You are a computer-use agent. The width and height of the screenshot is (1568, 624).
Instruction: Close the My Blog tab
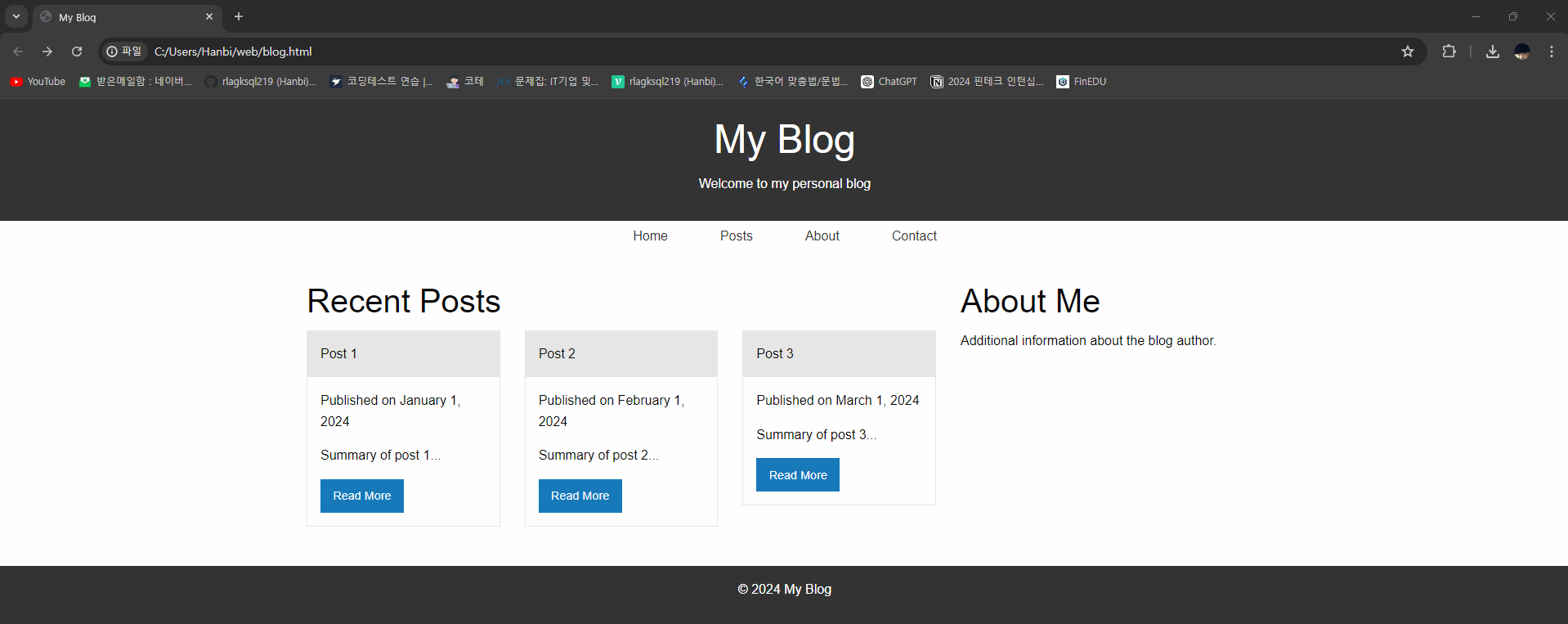click(209, 16)
